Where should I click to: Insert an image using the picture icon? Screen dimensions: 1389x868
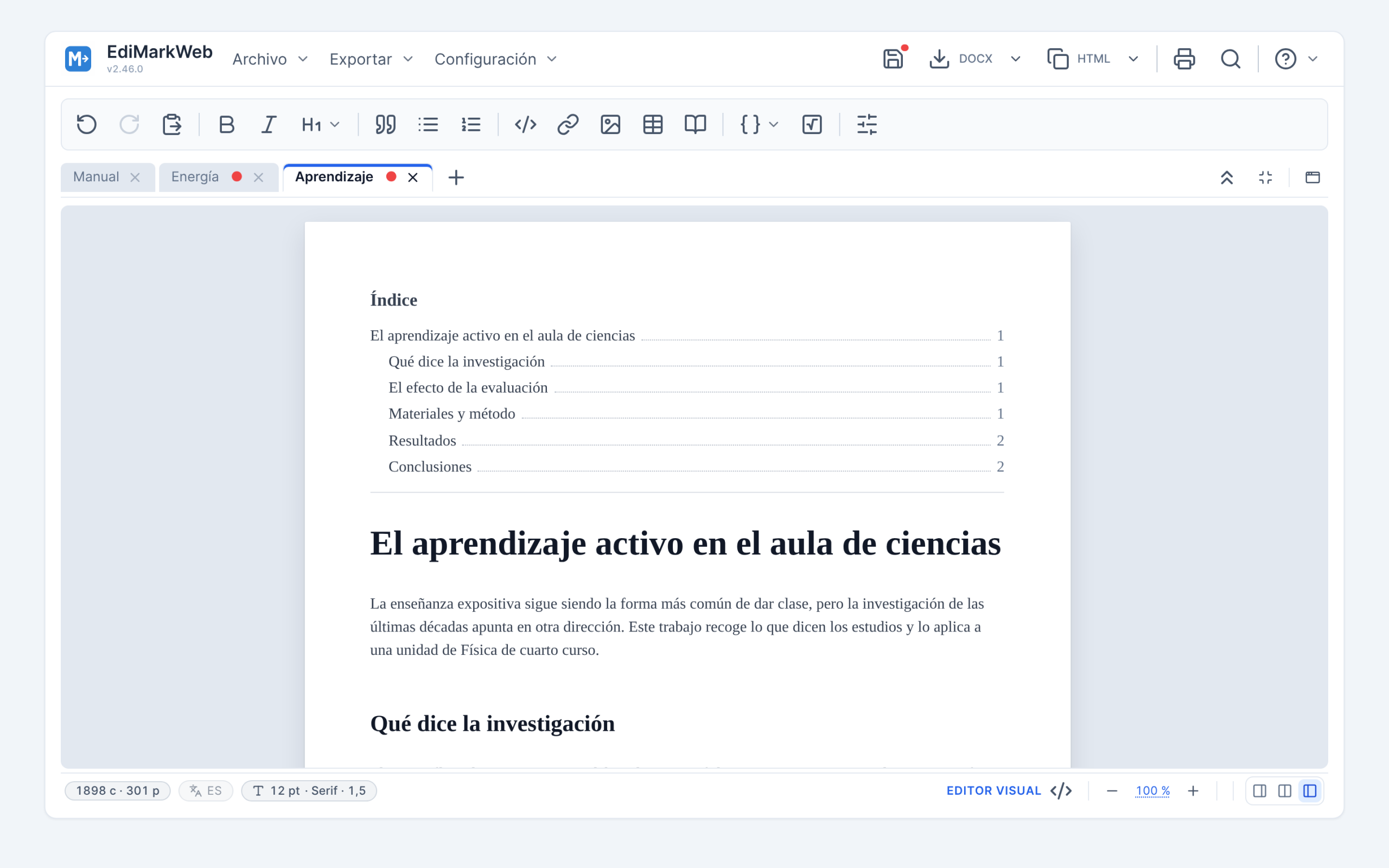click(x=610, y=124)
